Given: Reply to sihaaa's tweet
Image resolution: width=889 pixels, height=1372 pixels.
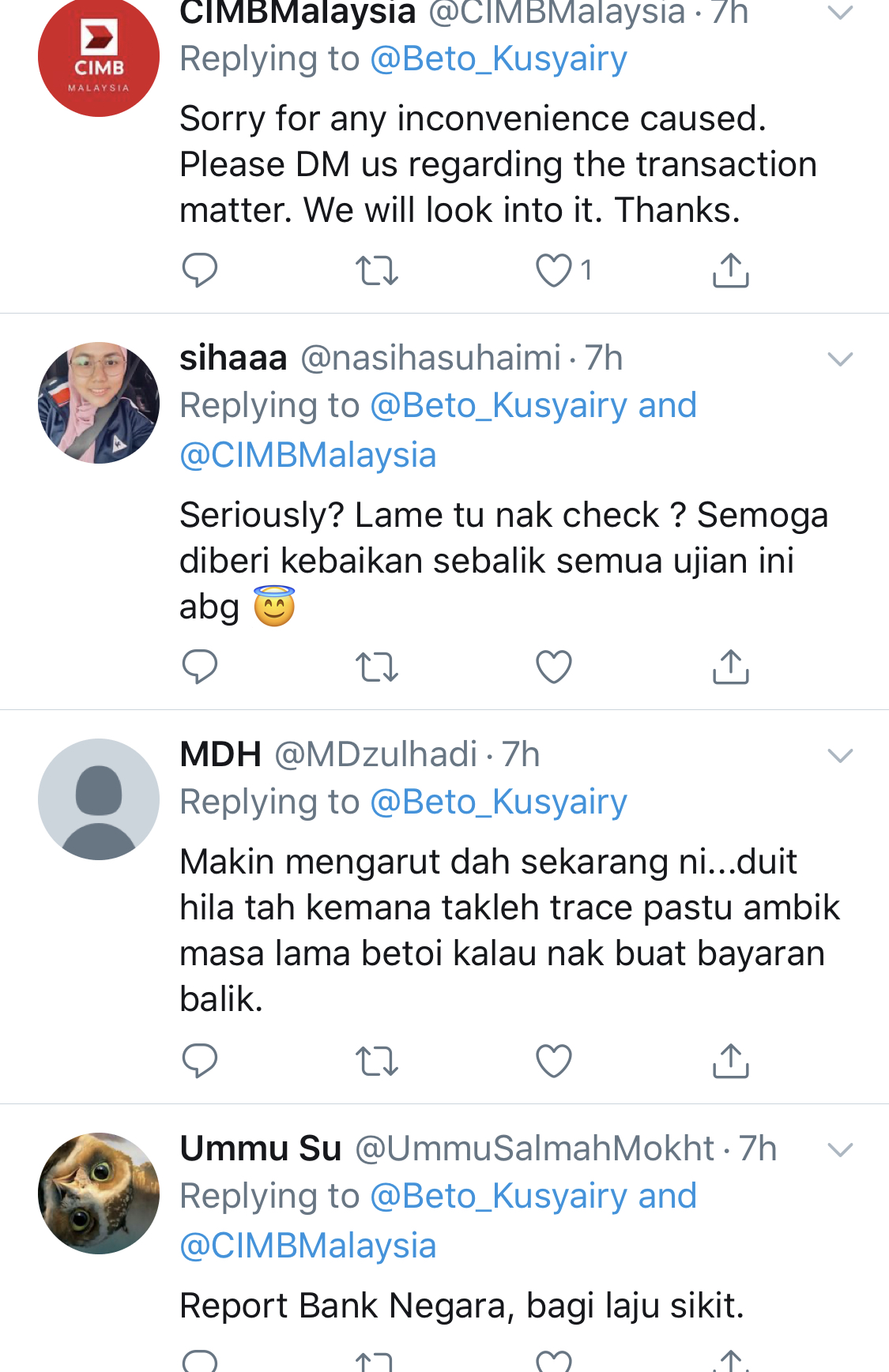Looking at the screenshot, I should pos(199,667).
